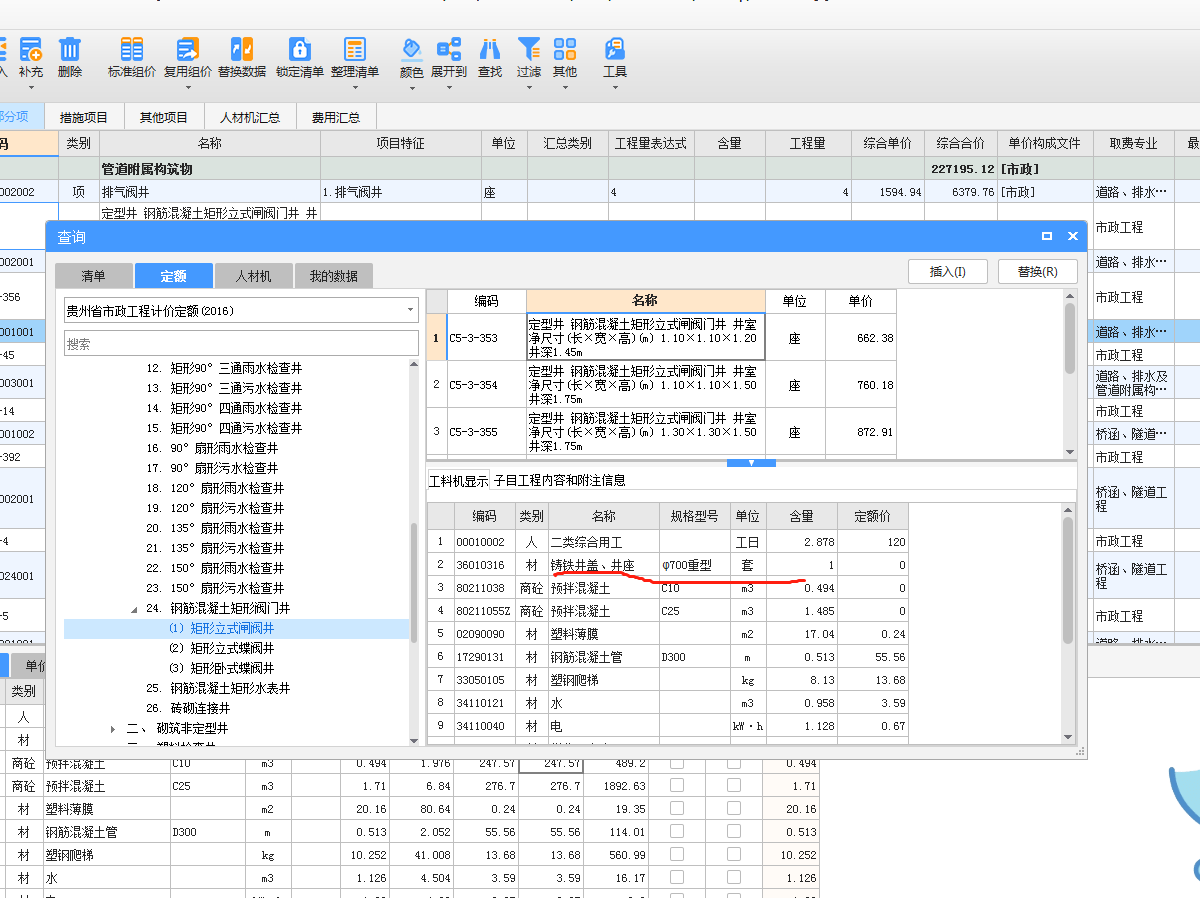Tick the second checkbox in 预拌混凝土 C25 row

point(734,786)
